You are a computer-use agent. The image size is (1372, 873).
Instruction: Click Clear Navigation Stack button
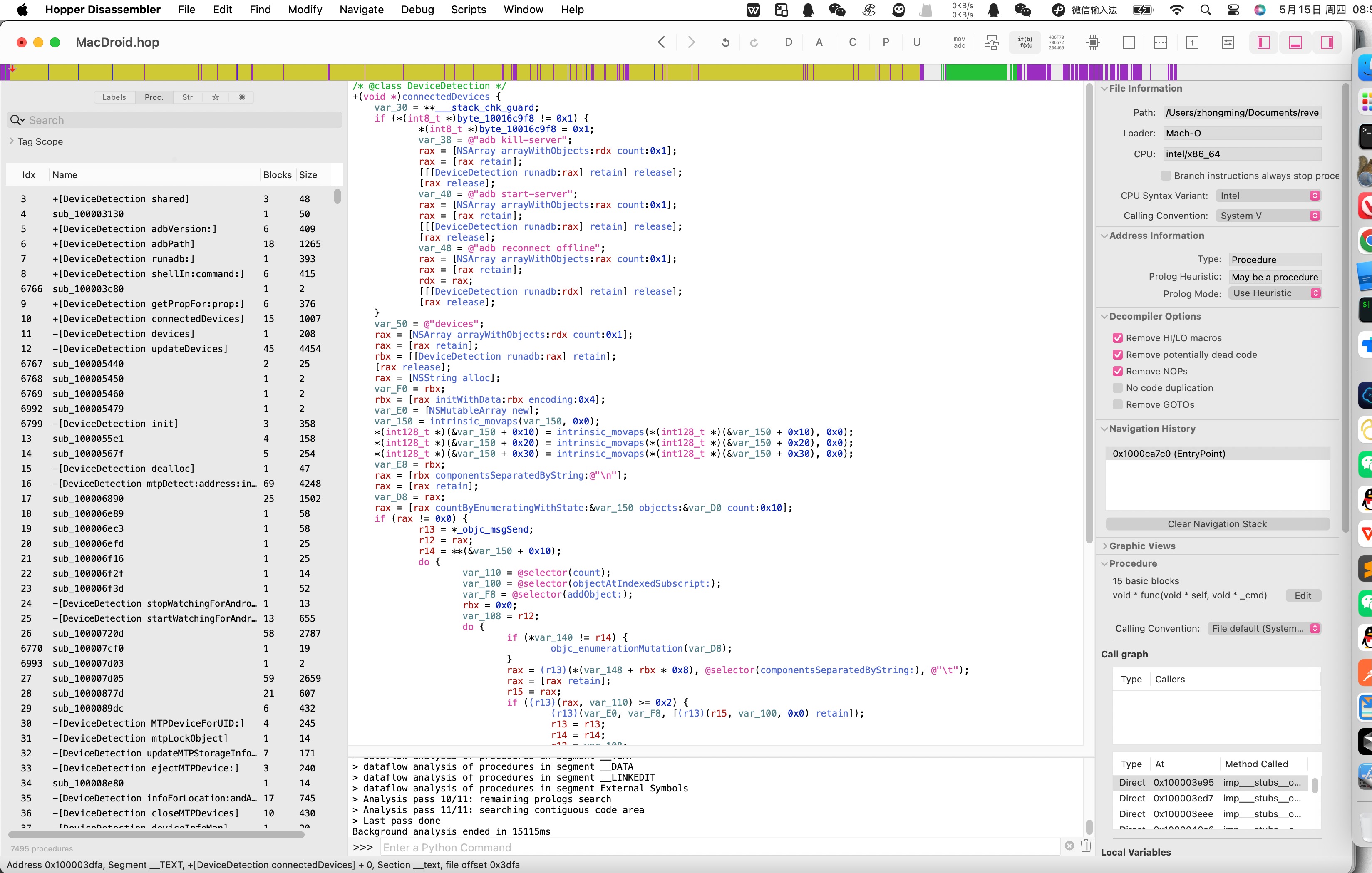pyautogui.click(x=1217, y=524)
